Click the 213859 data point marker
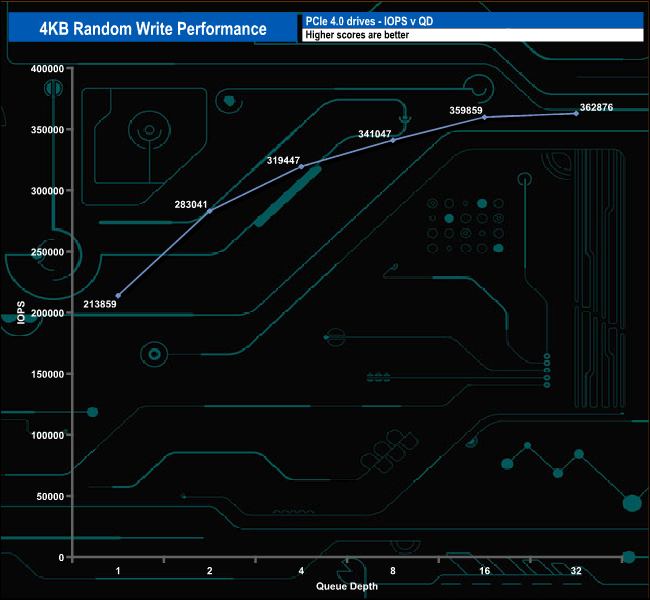The width and height of the screenshot is (650, 600). click(x=118, y=296)
